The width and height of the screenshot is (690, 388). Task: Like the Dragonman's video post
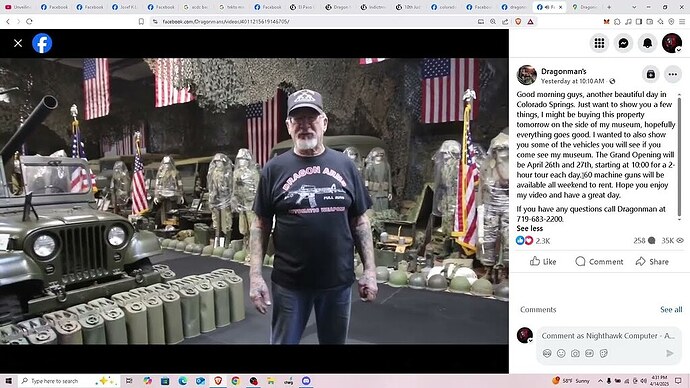543,261
